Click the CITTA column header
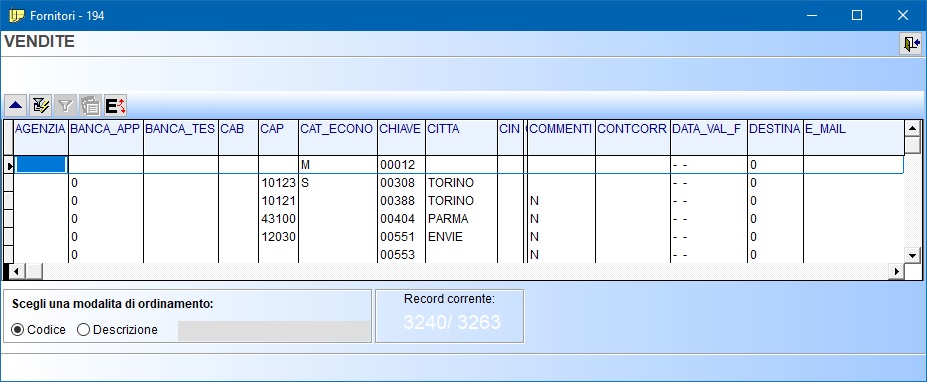 (x=461, y=137)
